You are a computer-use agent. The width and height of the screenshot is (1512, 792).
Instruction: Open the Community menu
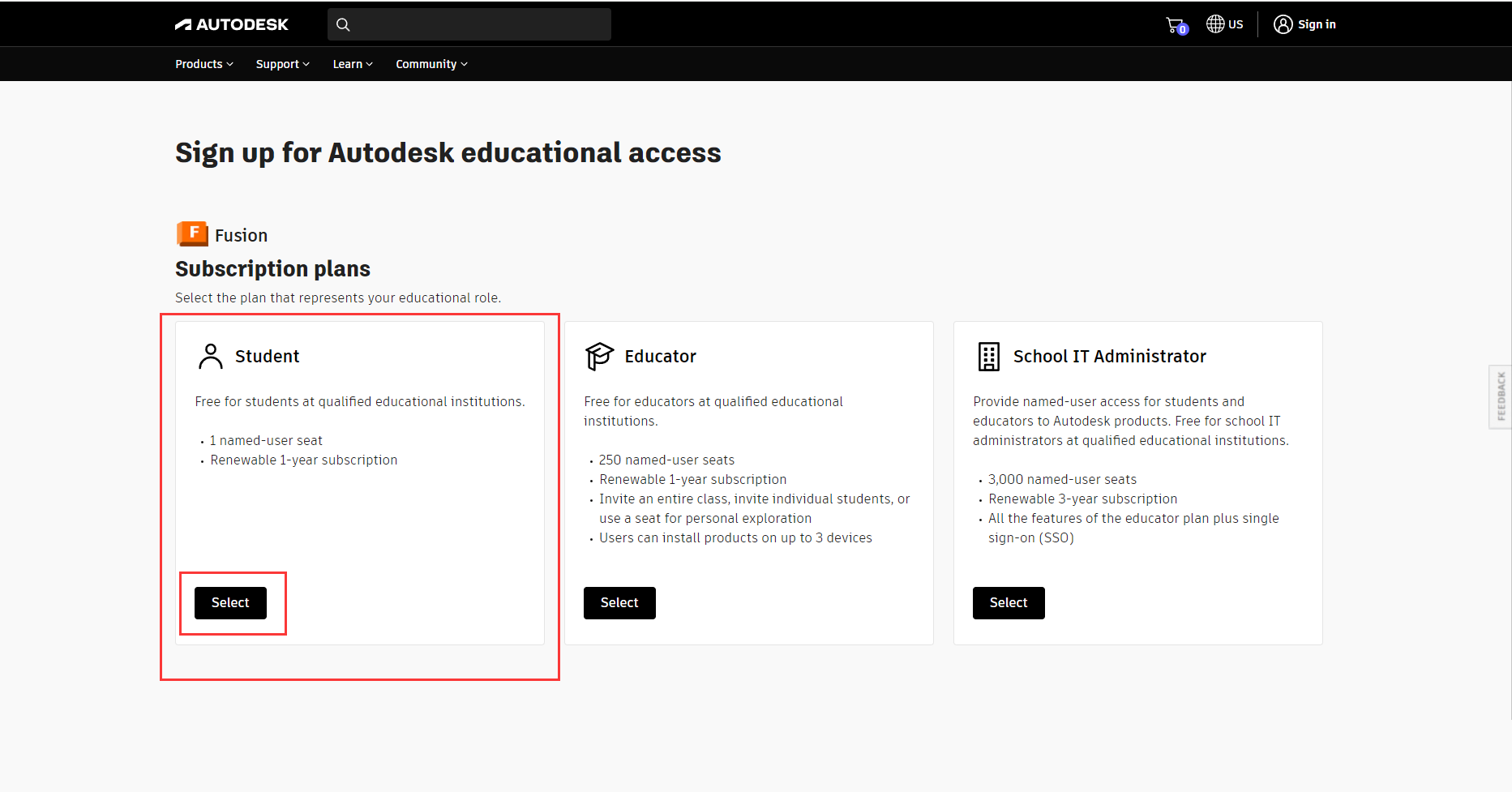tap(431, 64)
